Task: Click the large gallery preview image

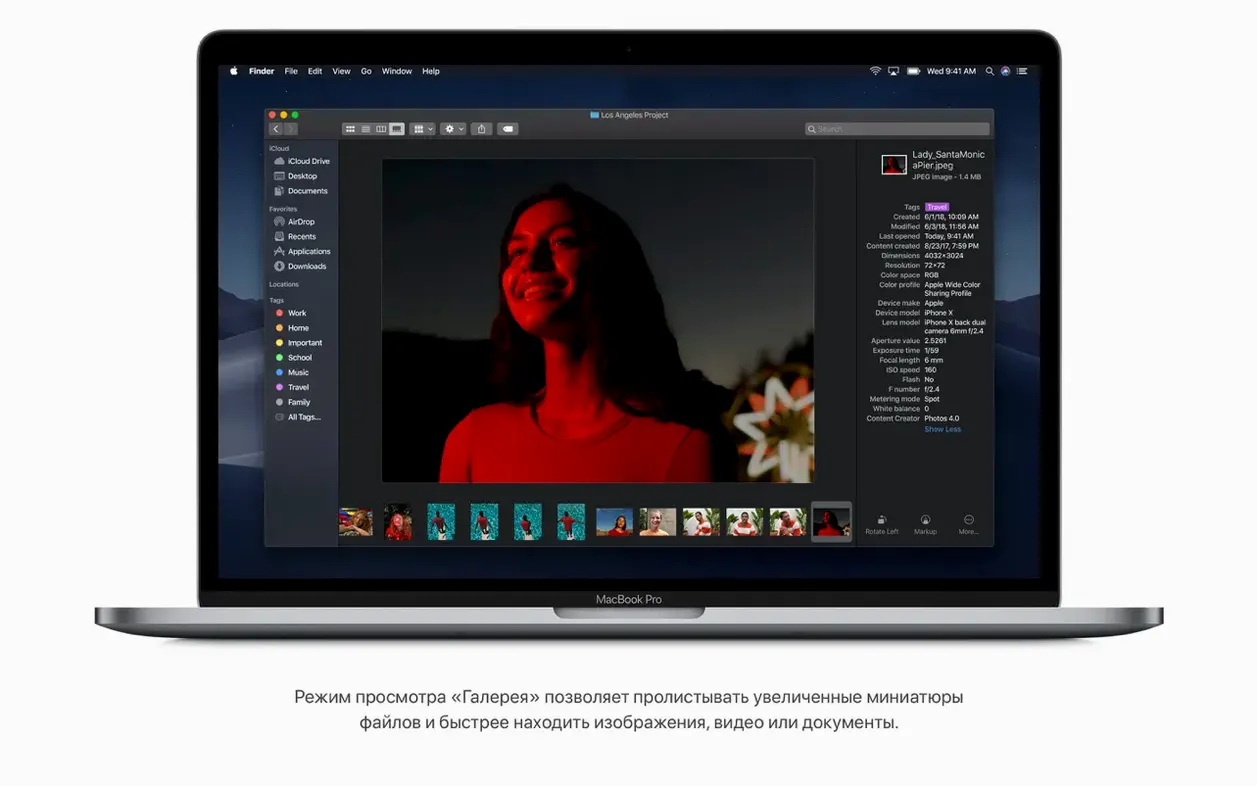Action: coord(598,321)
